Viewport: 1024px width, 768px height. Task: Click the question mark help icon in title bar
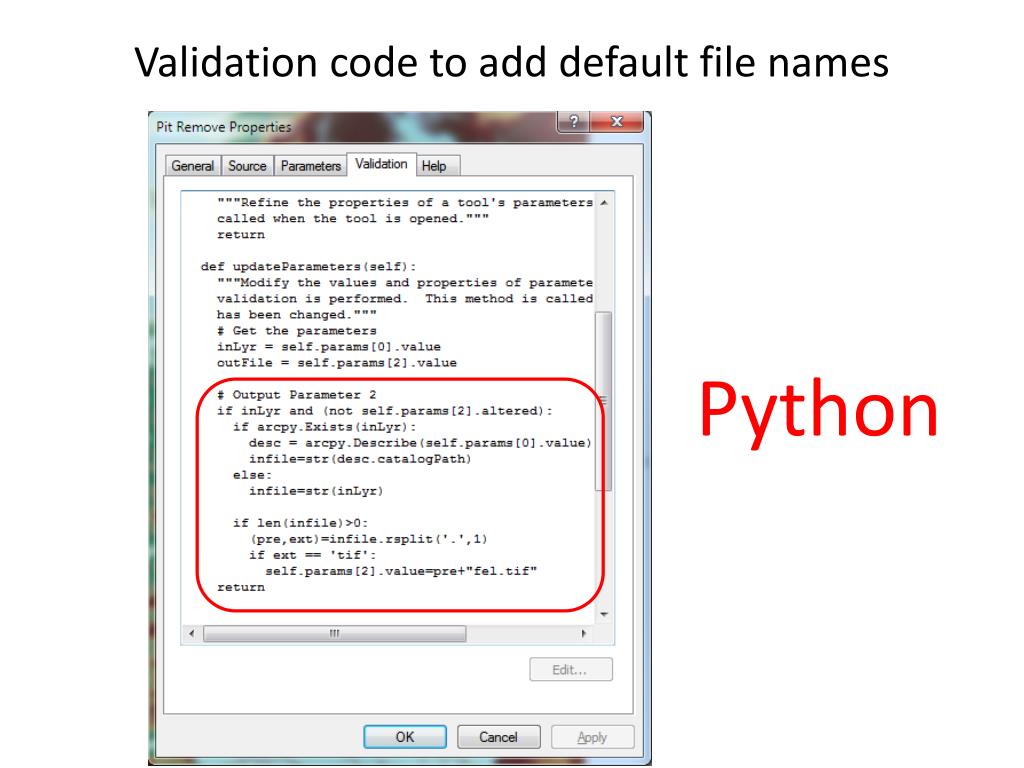(x=573, y=121)
